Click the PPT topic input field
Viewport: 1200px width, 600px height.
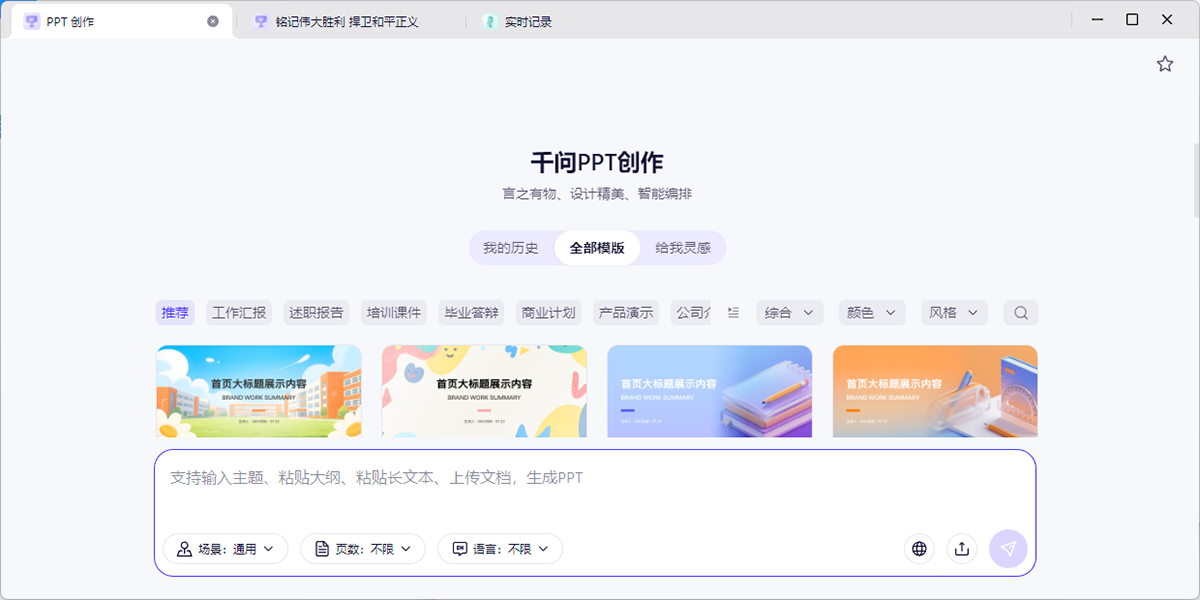pos(595,490)
